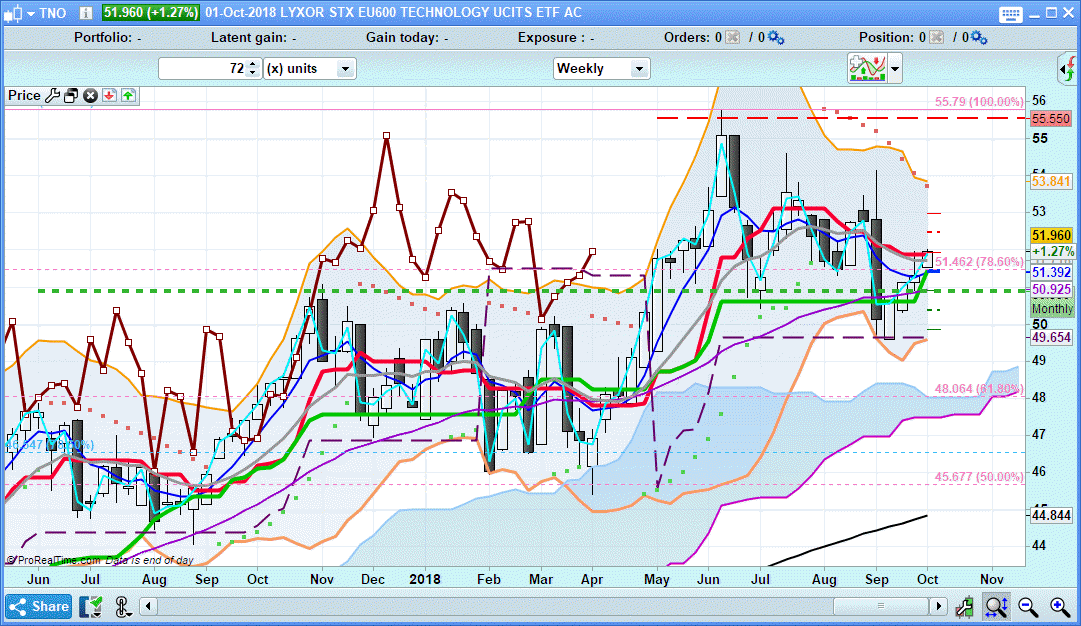This screenshot has height=626, width=1081.
Task: Click the 50.925 price axis label
Action: [x=1051, y=290]
